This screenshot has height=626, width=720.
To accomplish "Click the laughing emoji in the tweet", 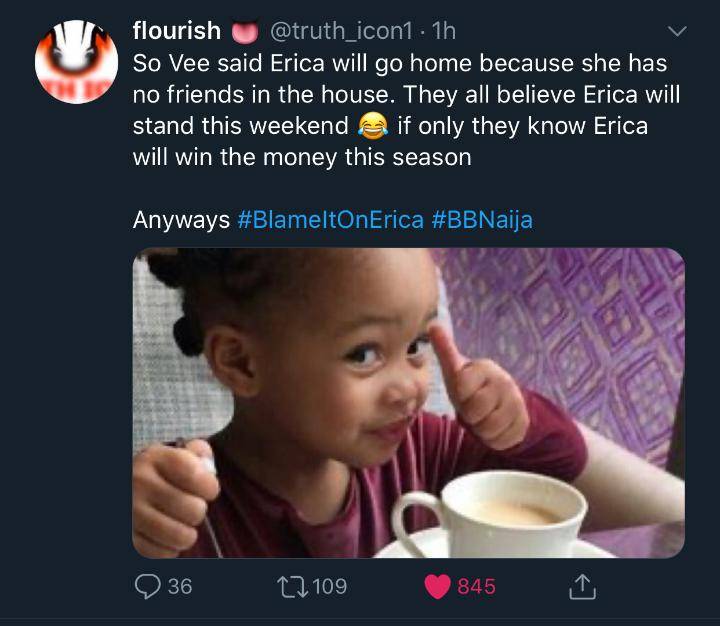I will coord(371,127).
